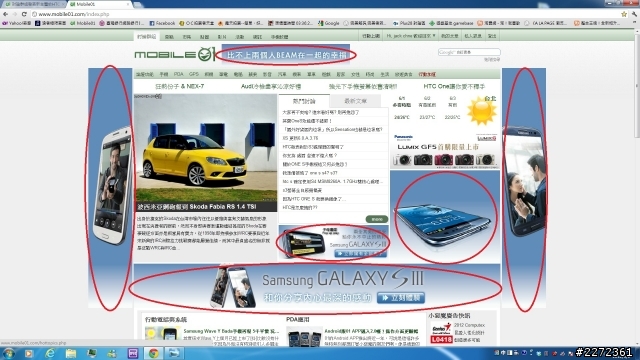640x360 pixels.
Task: Switch to the 最新文章 tab
Action: [355, 101]
